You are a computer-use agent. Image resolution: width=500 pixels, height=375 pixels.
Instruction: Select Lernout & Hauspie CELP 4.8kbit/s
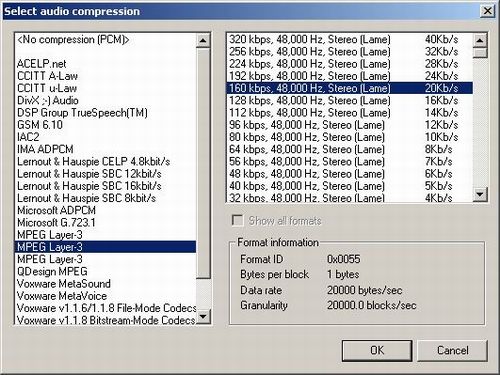pyautogui.click(x=105, y=162)
